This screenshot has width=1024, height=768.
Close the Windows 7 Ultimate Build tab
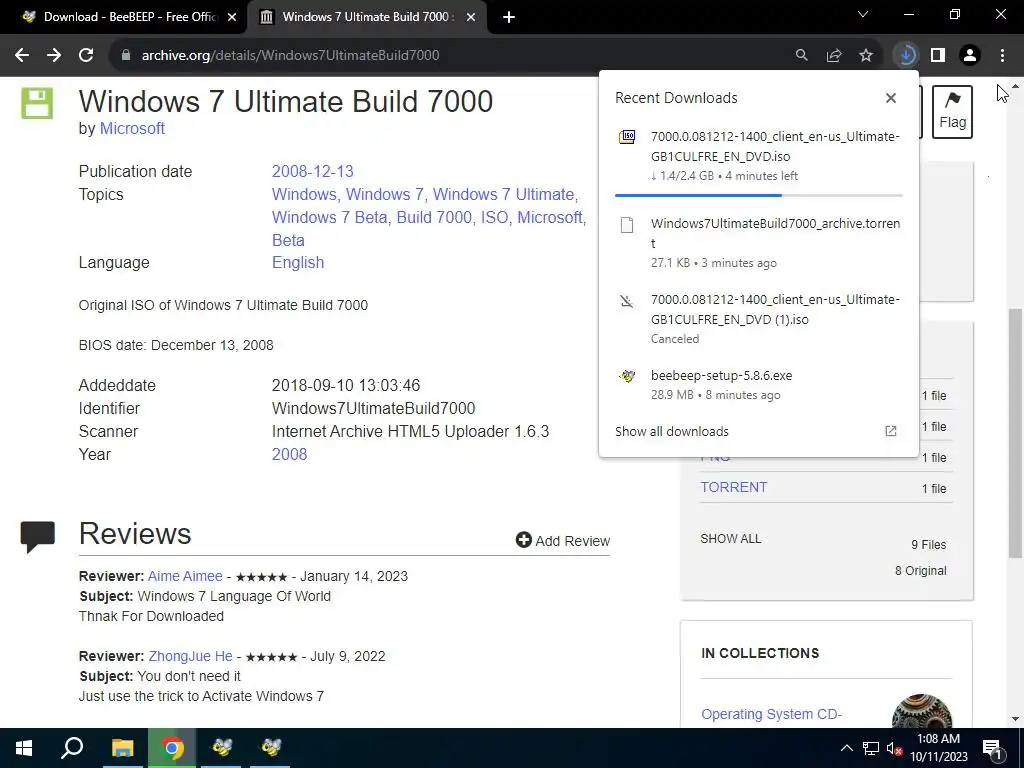click(471, 18)
